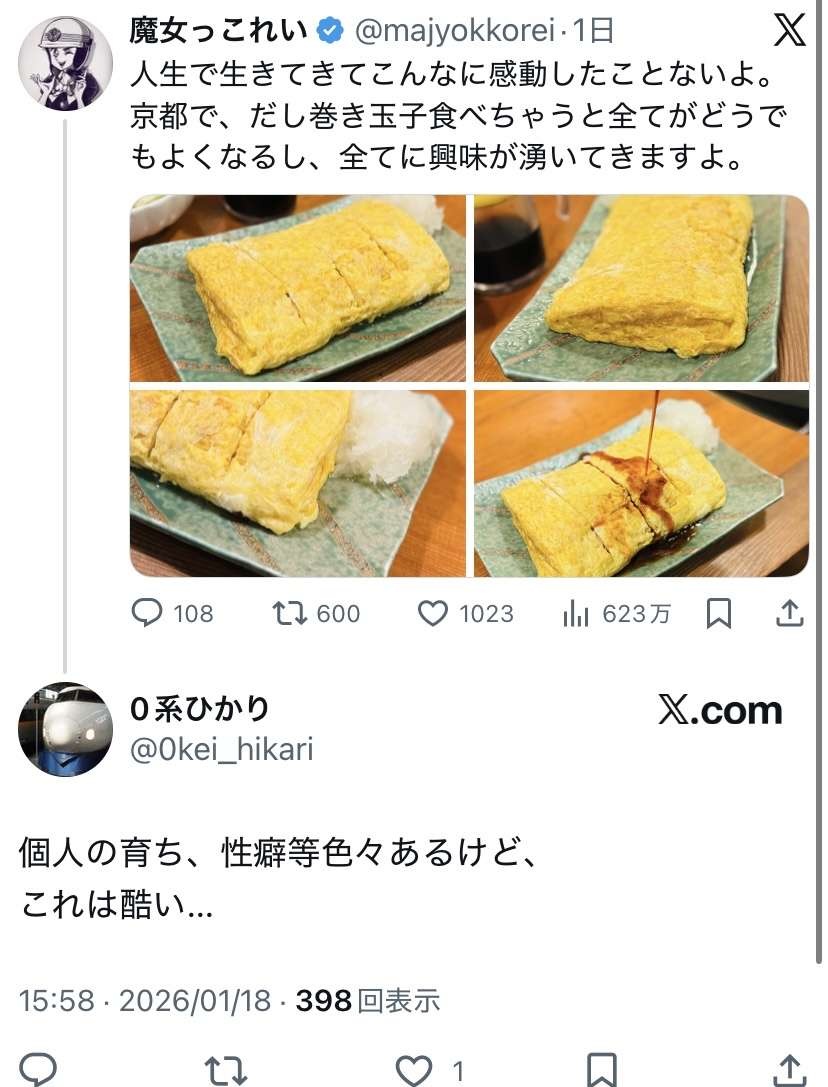Viewport: 828px width, 1087px height.
Task: Repost the 0系ひかり post
Action: [x=226, y=1070]
